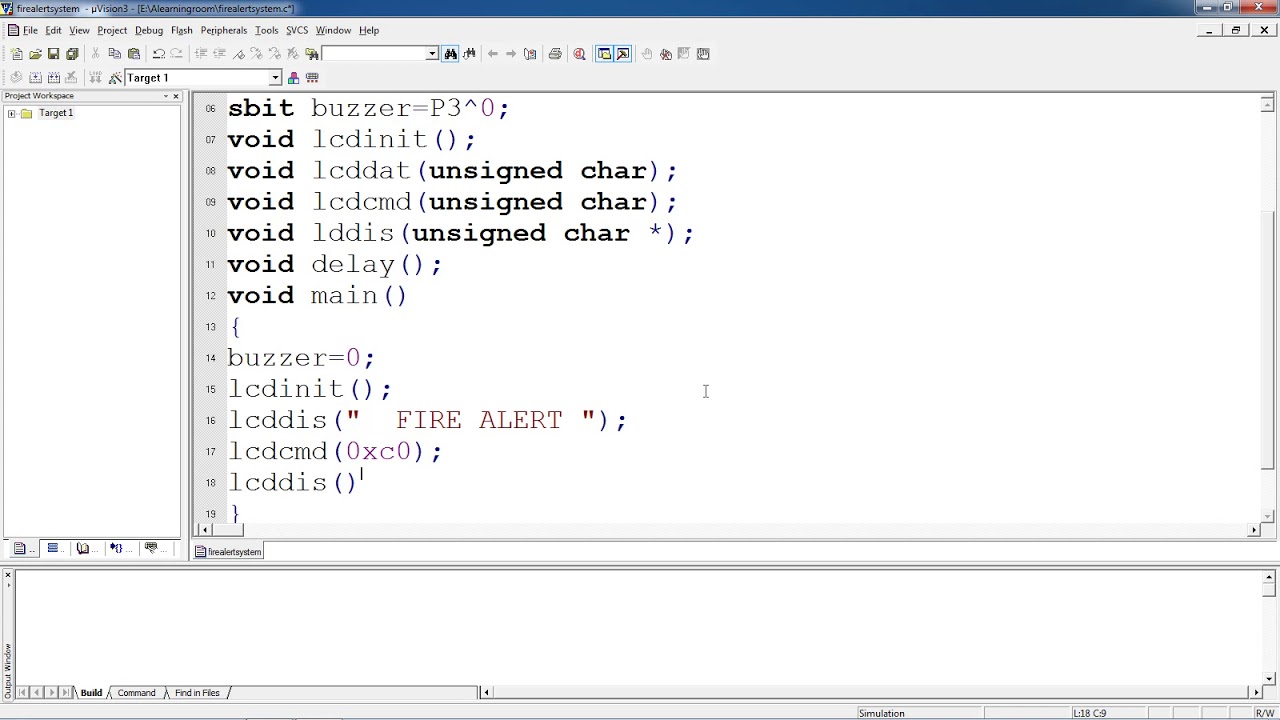Click the Build target icon
This screenshot has width=1280, height=720.
[35, 78]
